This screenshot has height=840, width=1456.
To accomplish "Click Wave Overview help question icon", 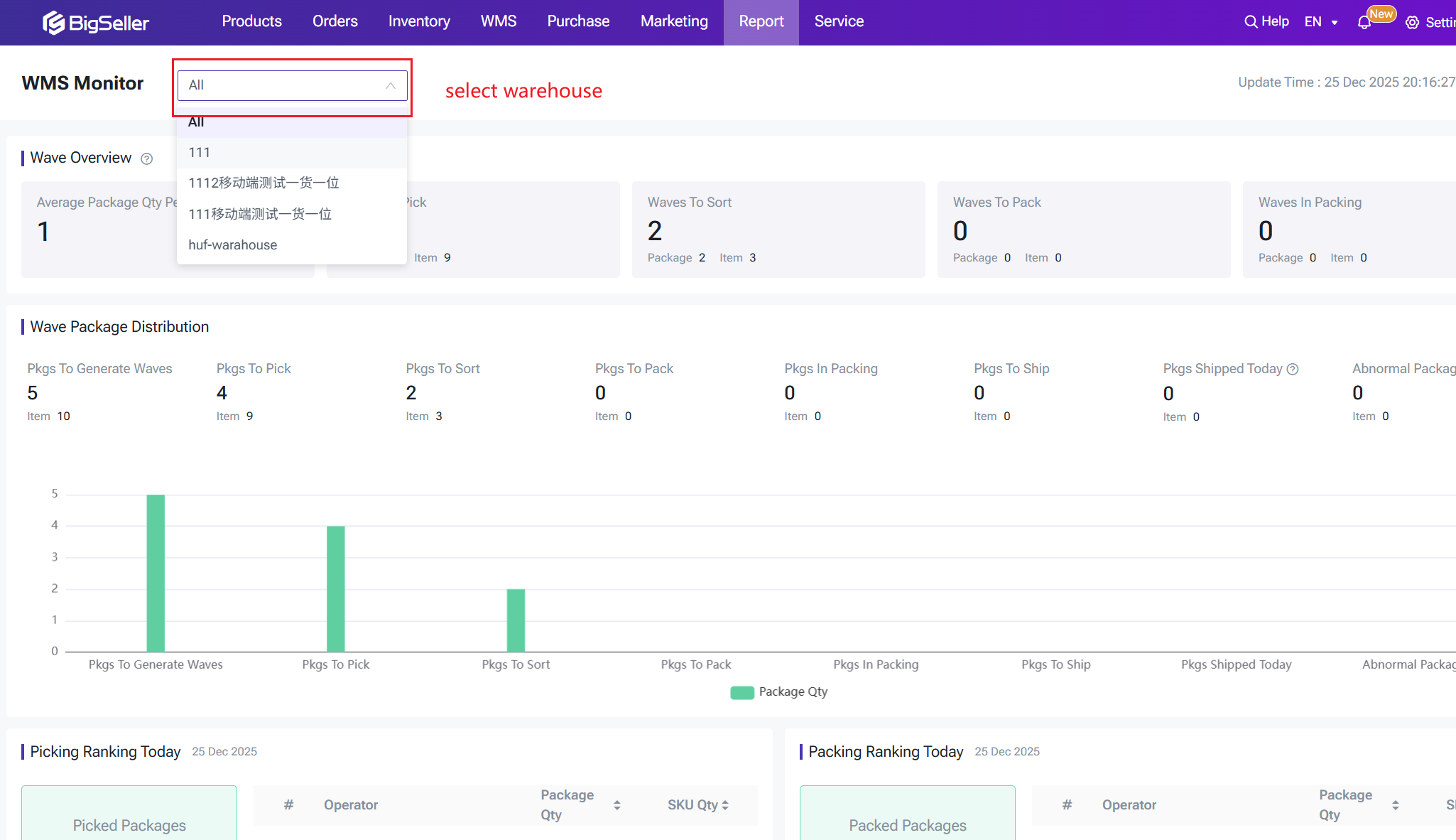I will coord(146,158).
